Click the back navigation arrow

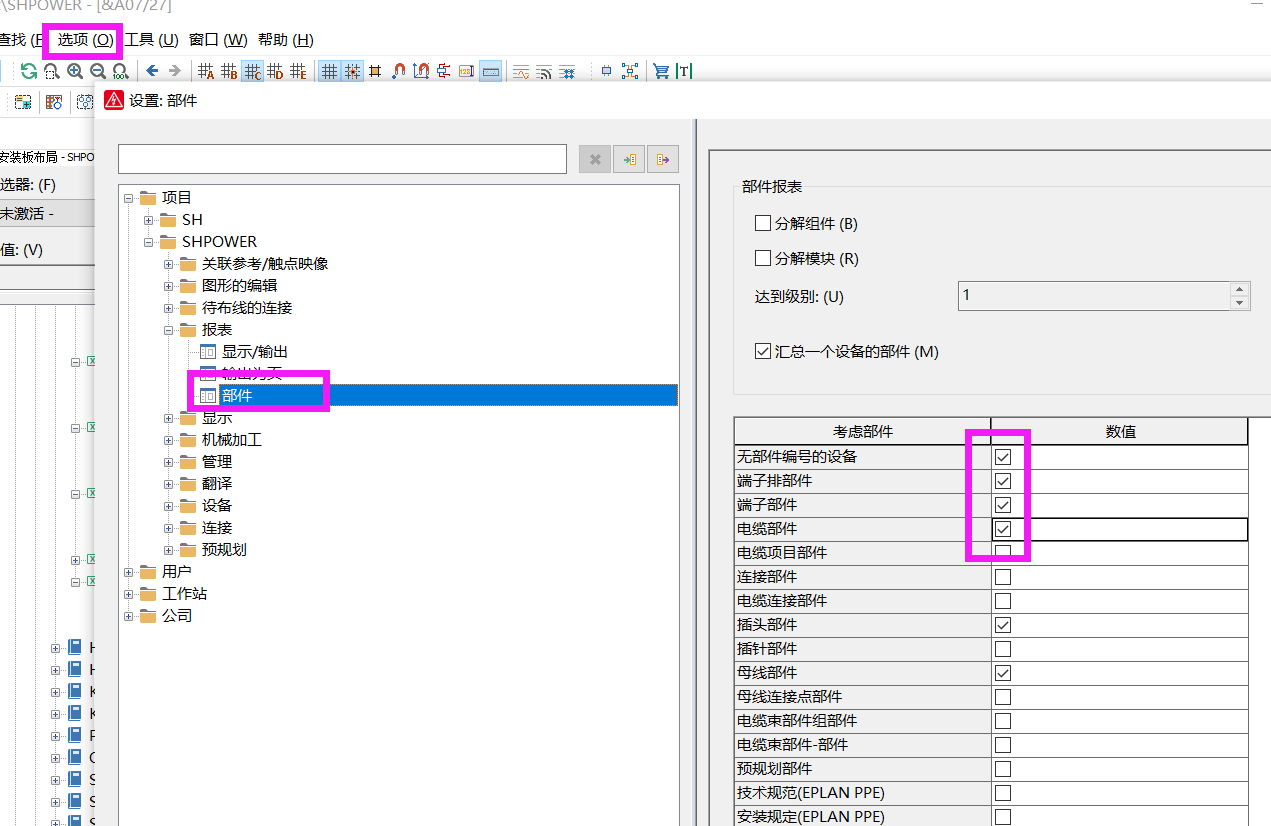point(153,71)
